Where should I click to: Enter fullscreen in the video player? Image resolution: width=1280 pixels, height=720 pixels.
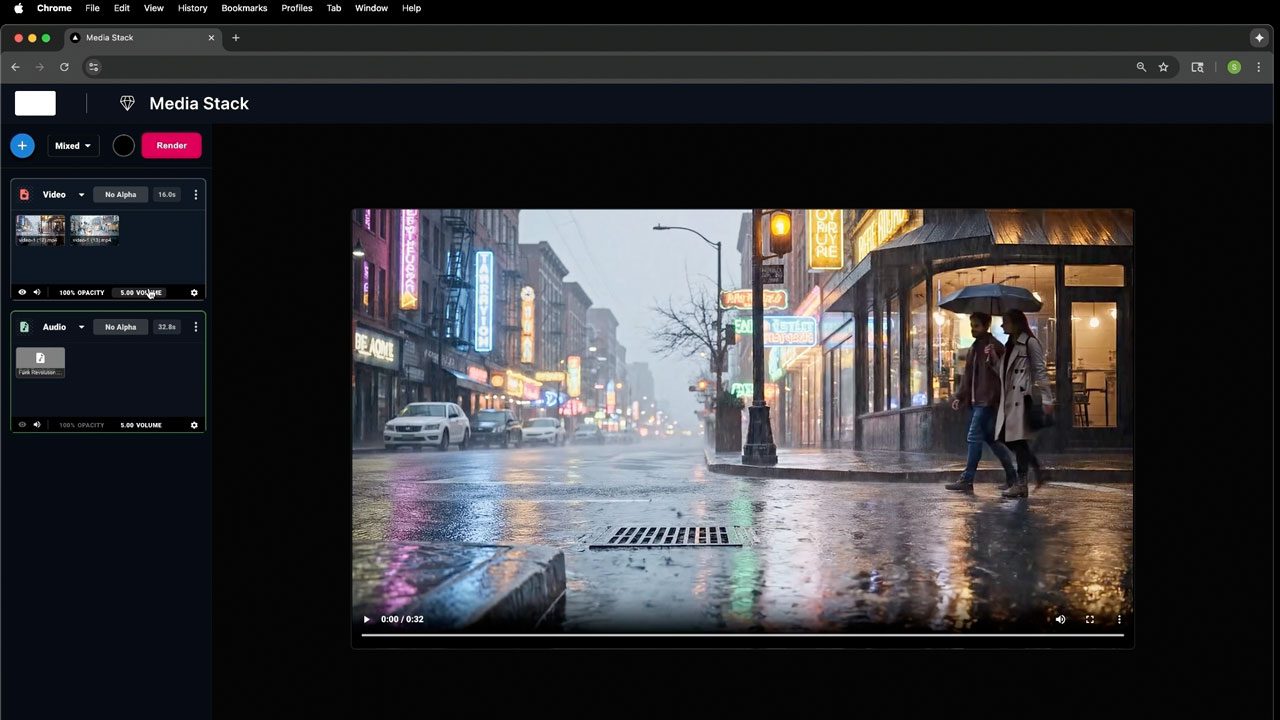pyautogui.click(x=1090, y=619)
